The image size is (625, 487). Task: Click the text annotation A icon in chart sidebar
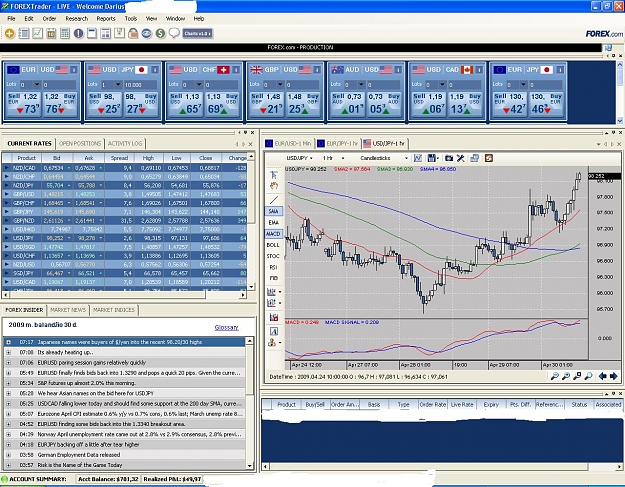tap(273, 331)
